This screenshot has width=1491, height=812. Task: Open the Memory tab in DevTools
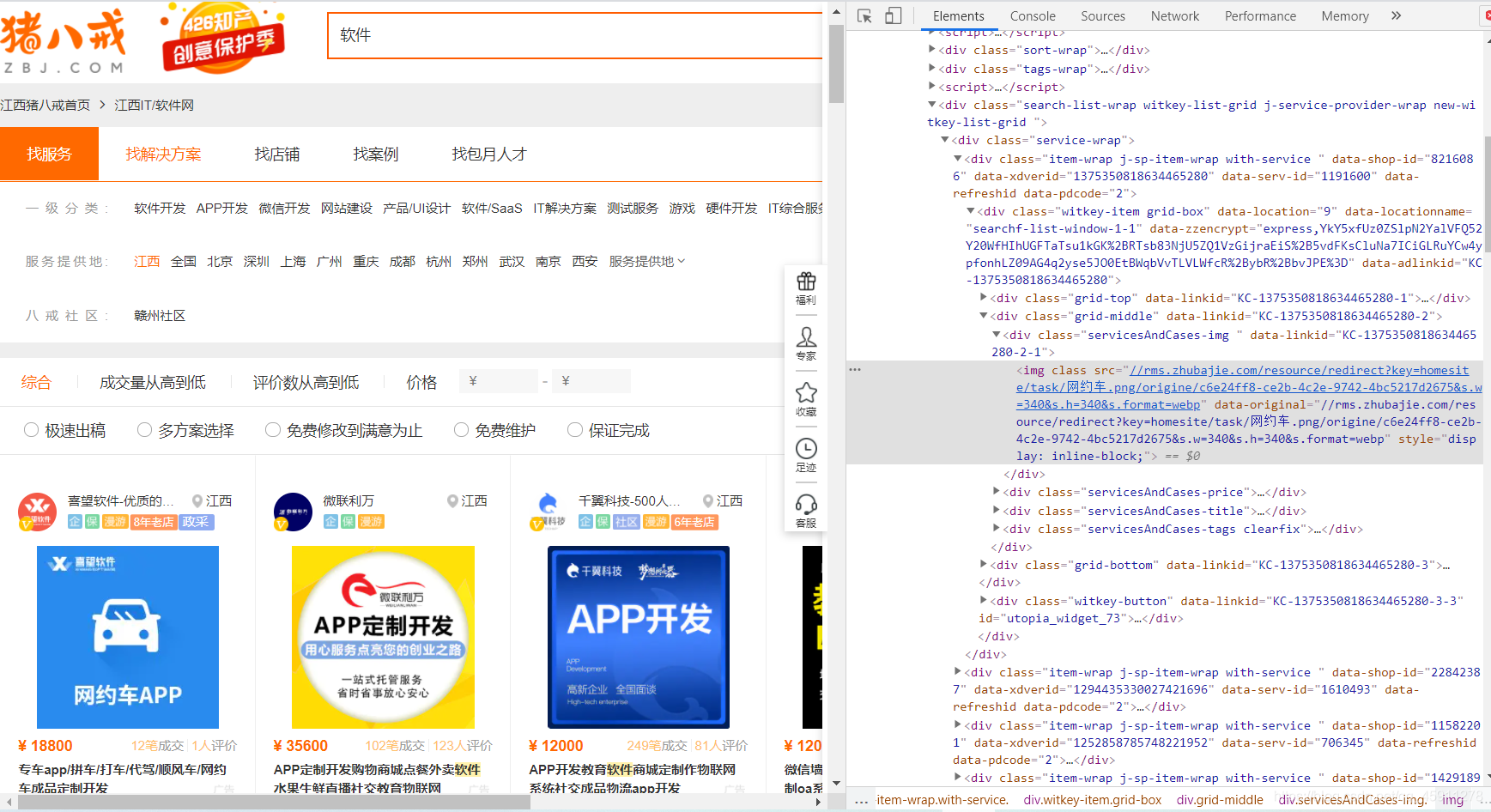point(1345,15)
